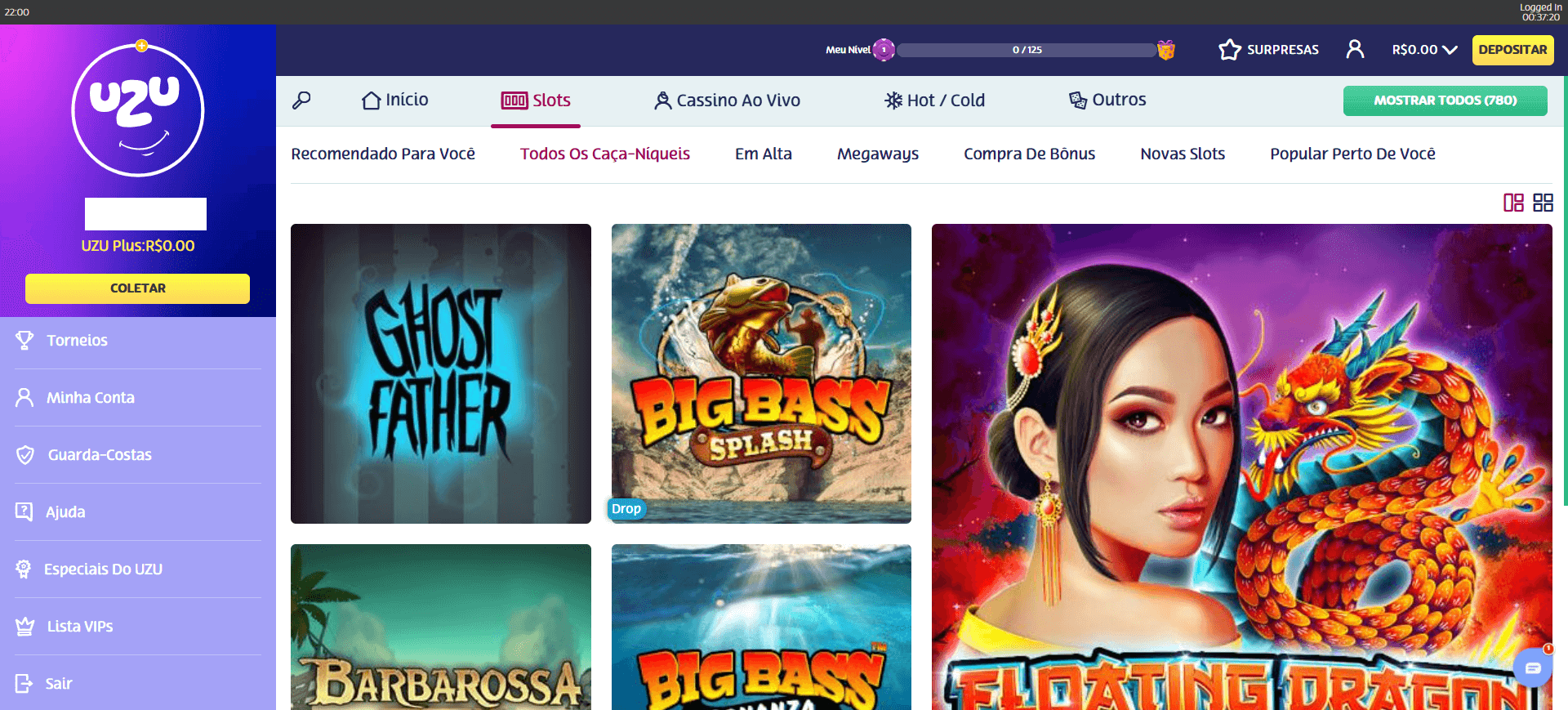Viewport: 1568px width, 710px height.
Task: Click the gift box reward icon
Action: 1166,50
